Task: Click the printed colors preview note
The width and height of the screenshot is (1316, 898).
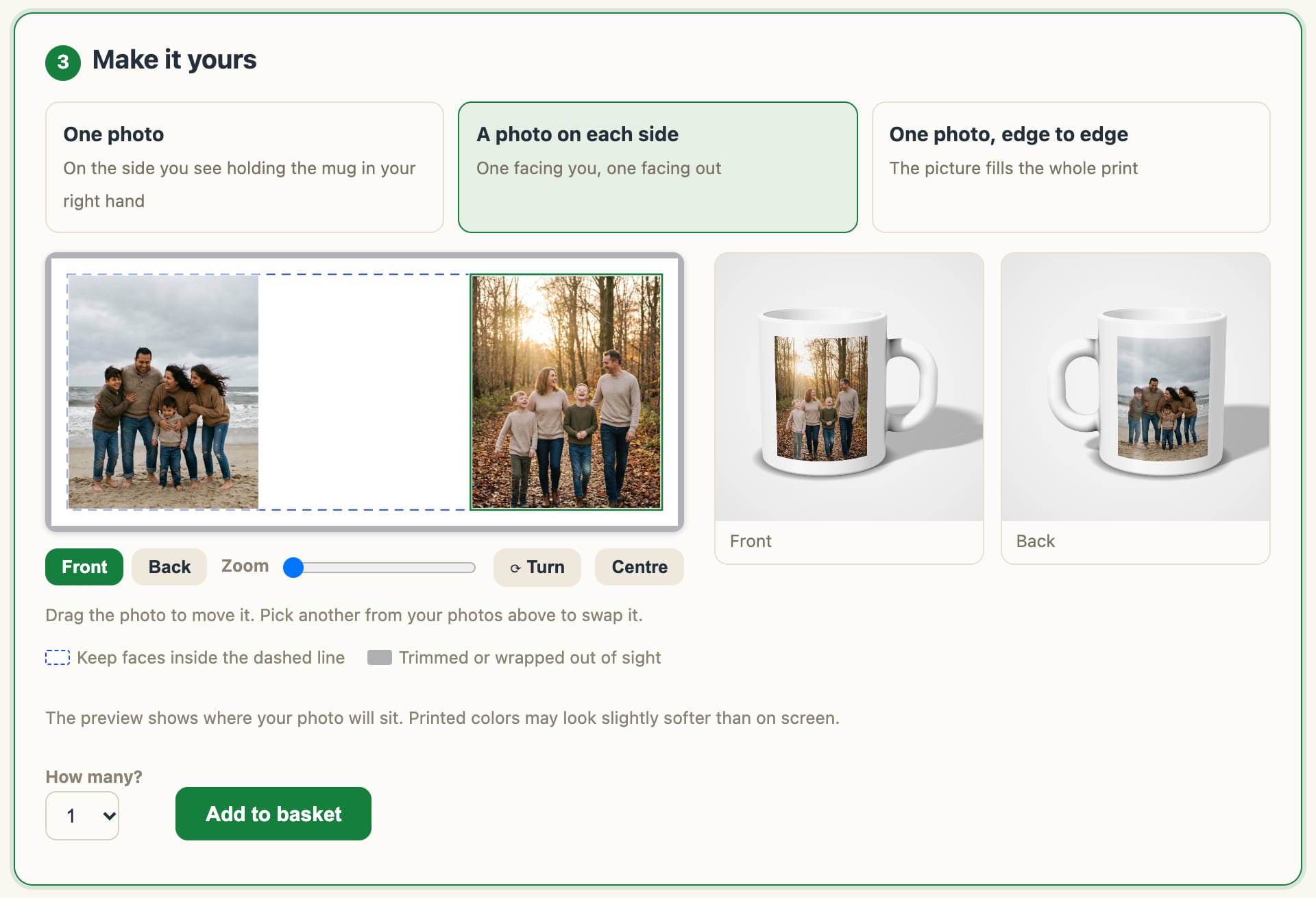Action: pyautogui.click(x=443, y=718)
